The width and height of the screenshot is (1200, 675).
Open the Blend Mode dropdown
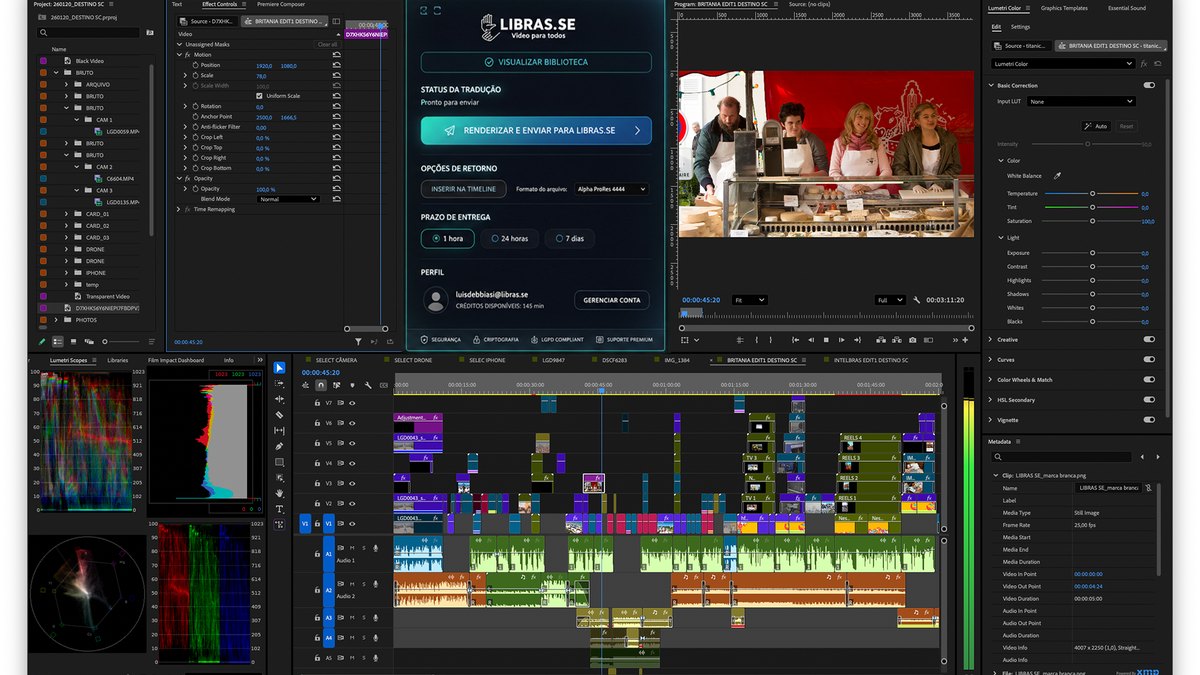tap(288, 199)
